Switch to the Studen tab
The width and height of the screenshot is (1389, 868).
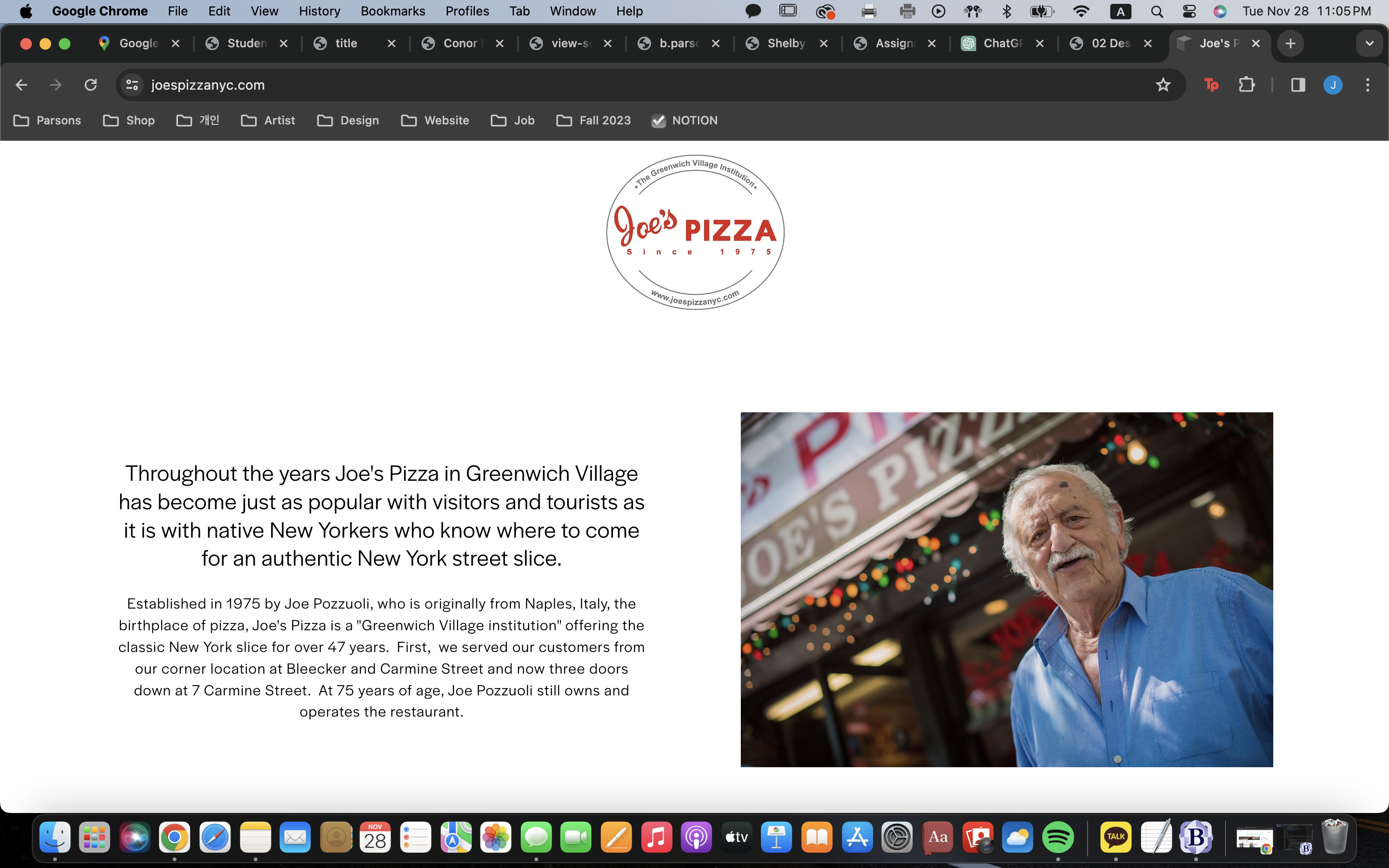pos(247,43)
